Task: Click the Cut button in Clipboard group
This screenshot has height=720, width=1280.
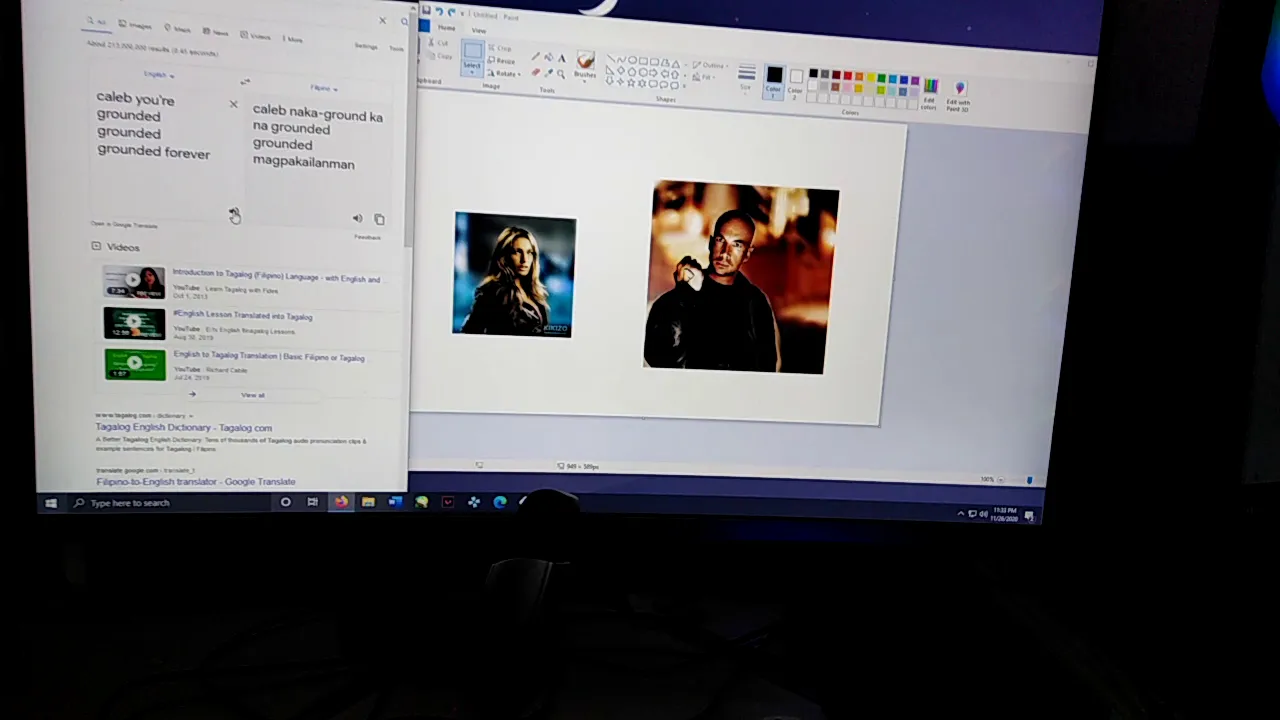Action: 439,43
